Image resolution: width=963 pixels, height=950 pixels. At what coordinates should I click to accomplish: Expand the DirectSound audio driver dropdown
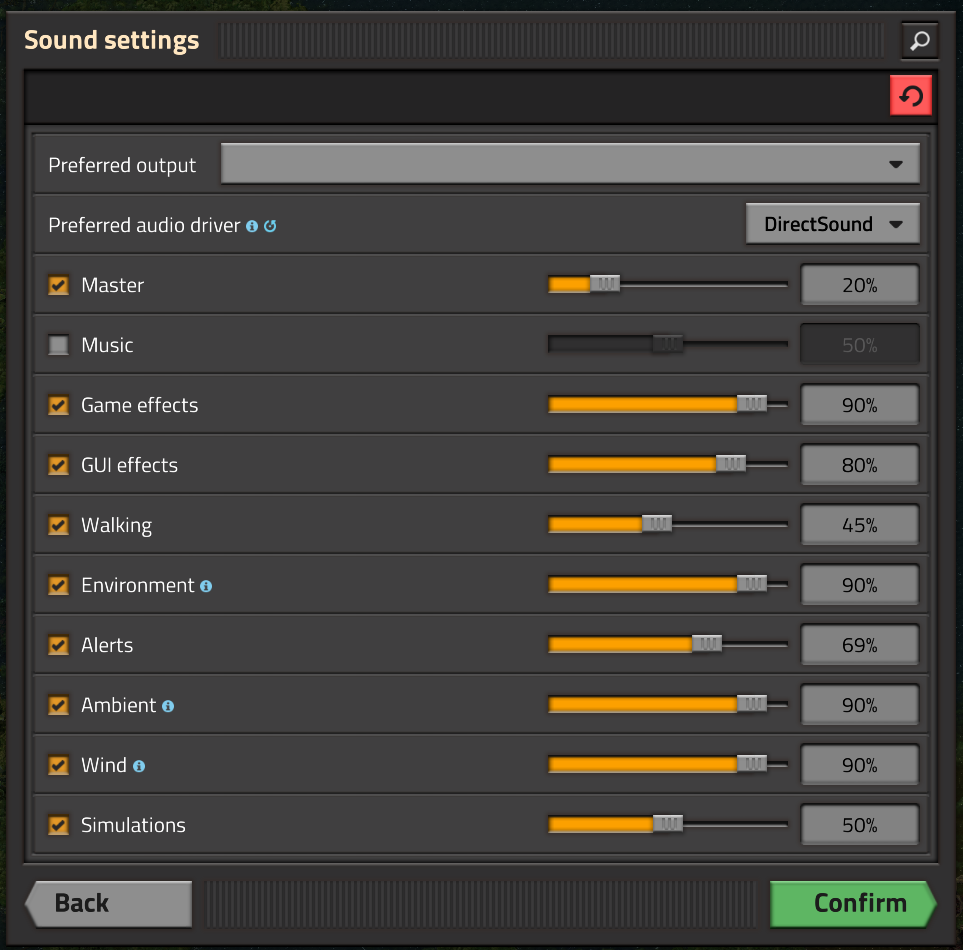click(x=832, y=224)
